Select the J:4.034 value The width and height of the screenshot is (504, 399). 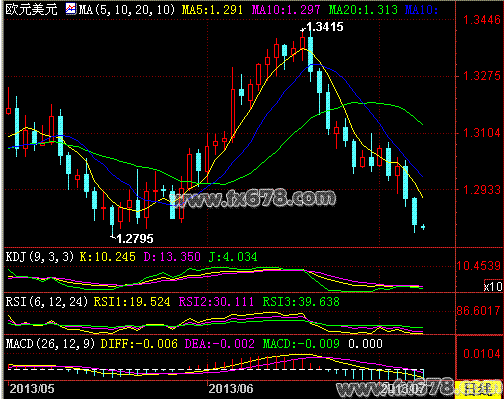(x=233, y=257)
